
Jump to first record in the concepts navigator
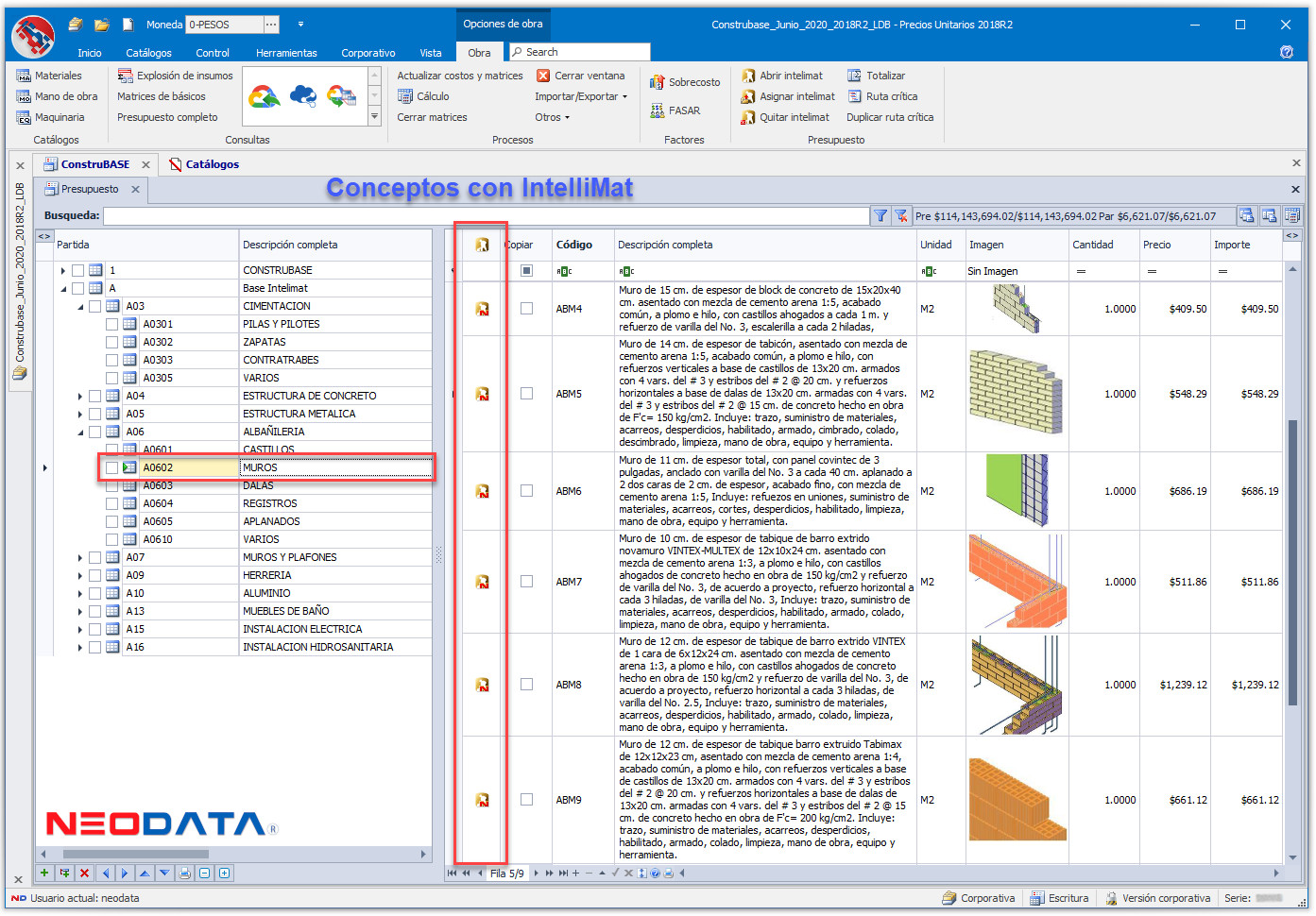click(x=452, y=874)
